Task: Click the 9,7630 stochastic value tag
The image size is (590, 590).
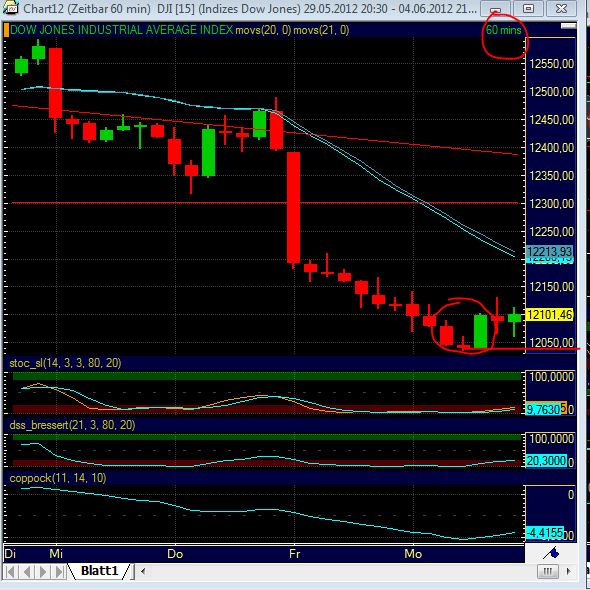Action: 543,409
